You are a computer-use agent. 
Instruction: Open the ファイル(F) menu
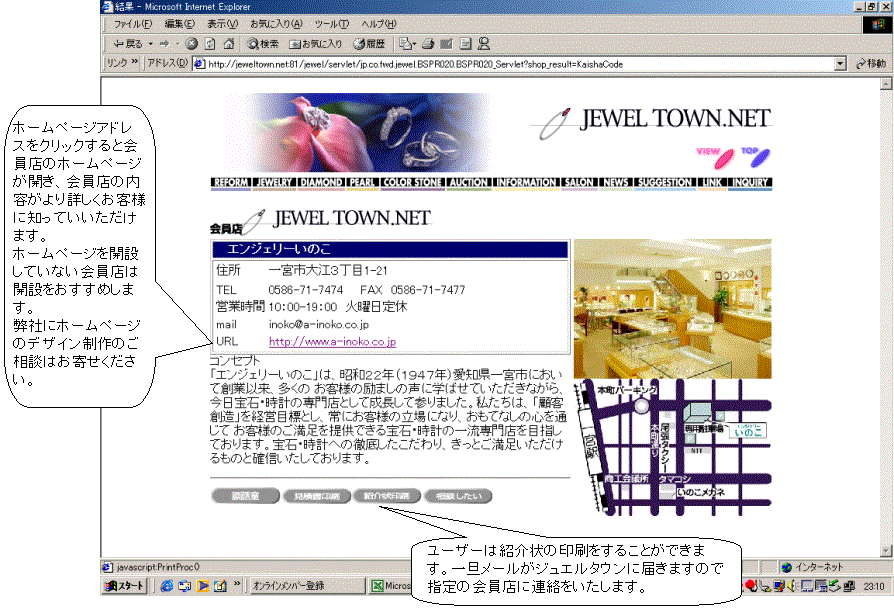(x=133, y=24)
